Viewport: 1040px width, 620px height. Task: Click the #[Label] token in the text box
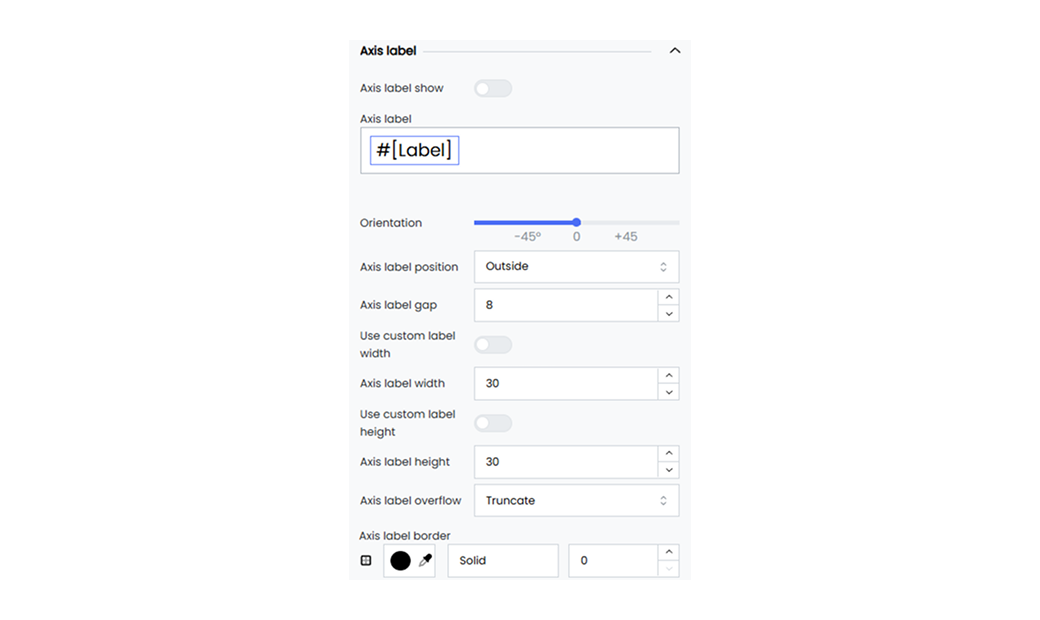(x=415, y=151)
